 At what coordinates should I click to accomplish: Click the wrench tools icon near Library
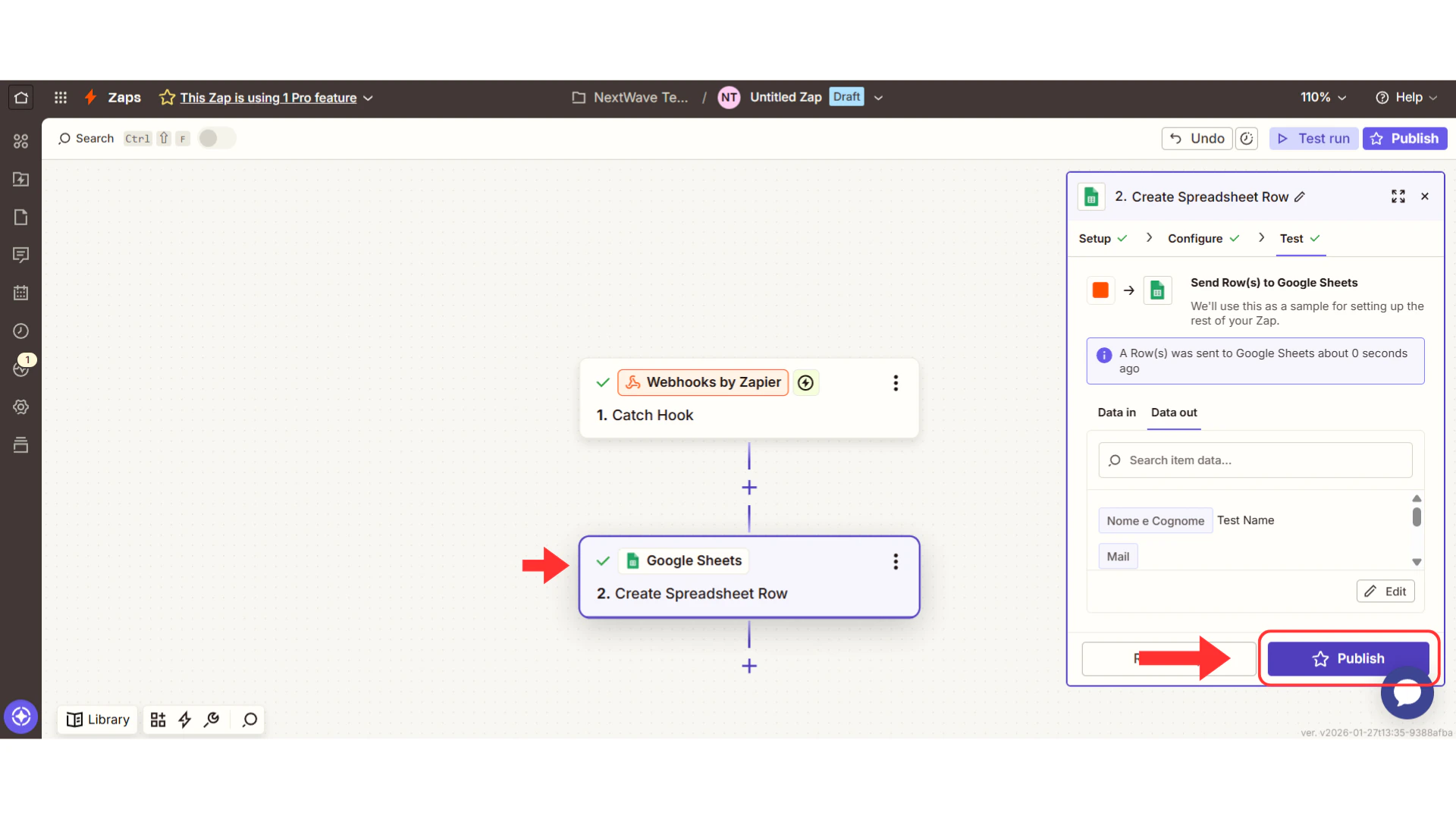212,719
